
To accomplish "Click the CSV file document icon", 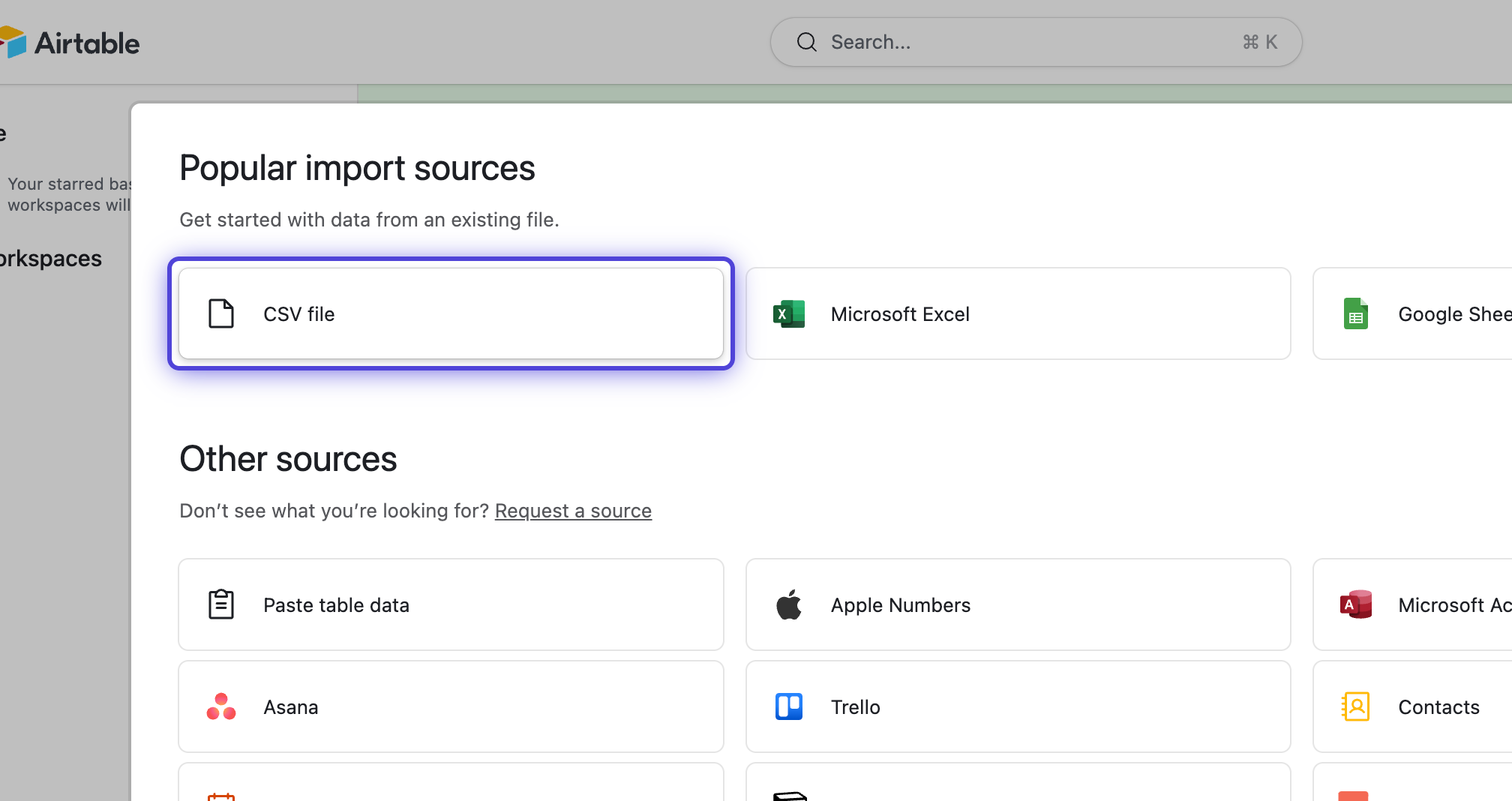I will point(221,313).
